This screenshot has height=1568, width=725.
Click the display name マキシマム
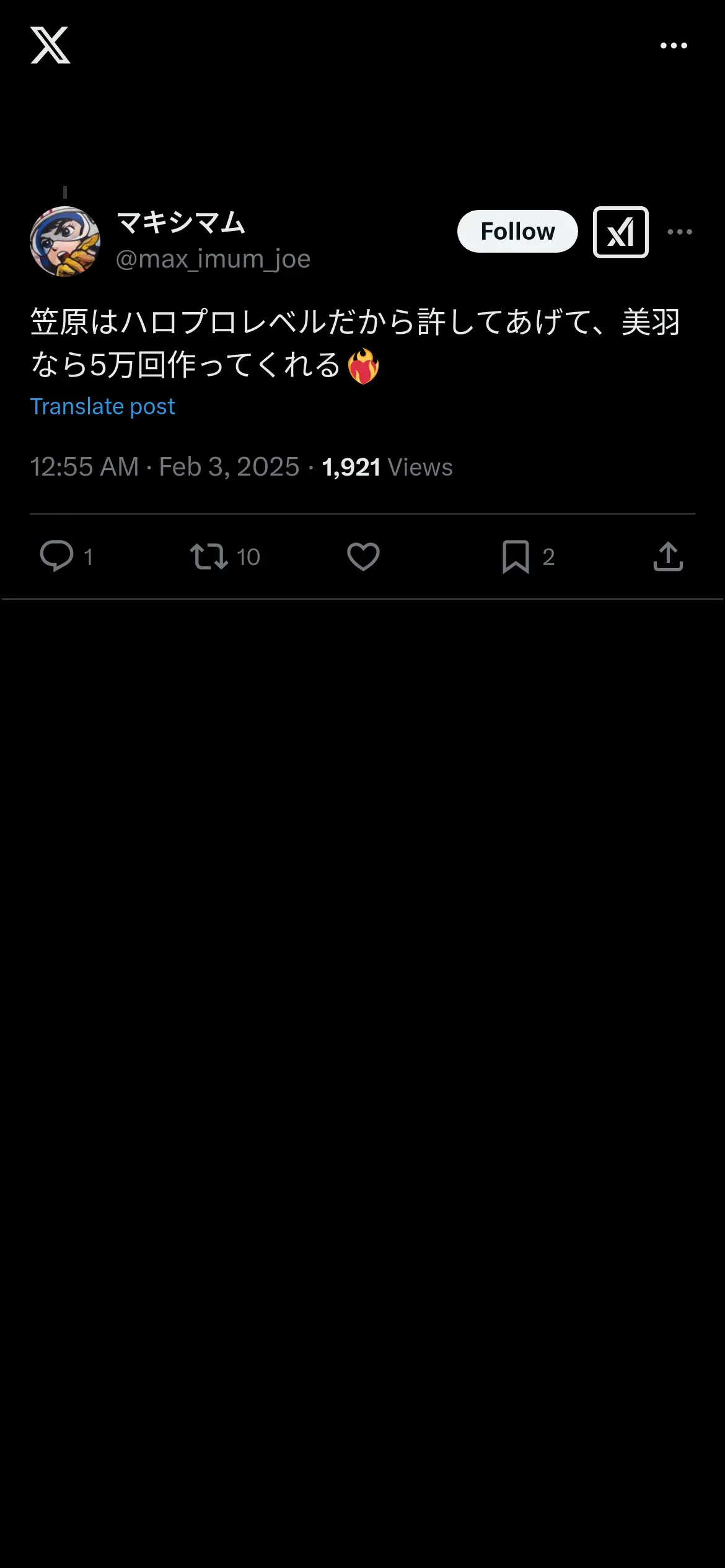(x=181, y=222)
